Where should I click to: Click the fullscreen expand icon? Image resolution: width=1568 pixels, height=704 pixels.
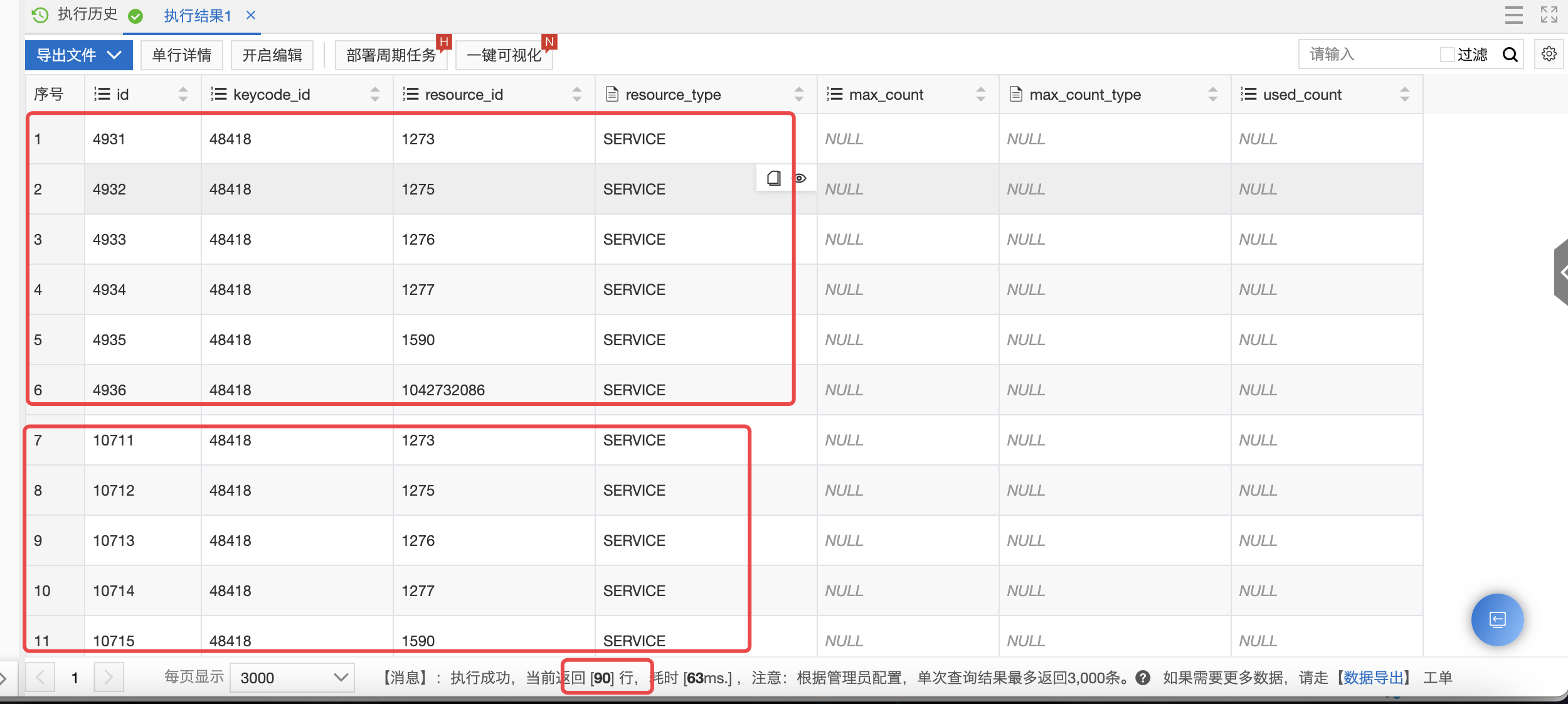(x=1549, y=14)
